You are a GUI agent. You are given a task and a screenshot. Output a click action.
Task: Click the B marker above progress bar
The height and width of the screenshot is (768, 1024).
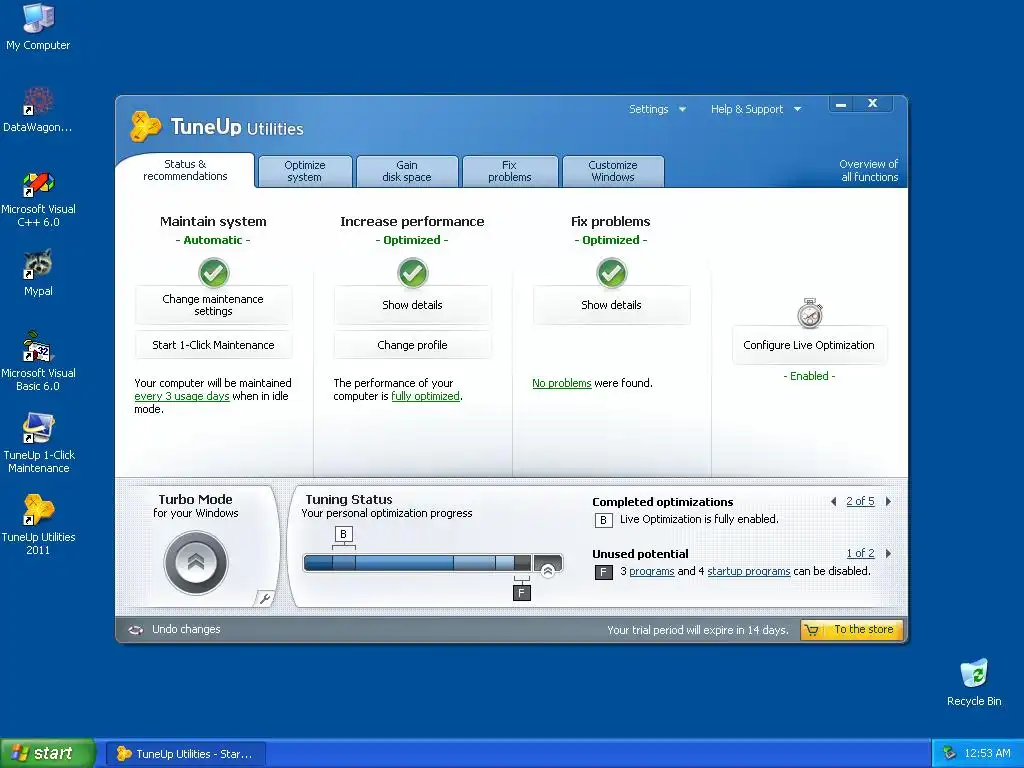[344, 534]
